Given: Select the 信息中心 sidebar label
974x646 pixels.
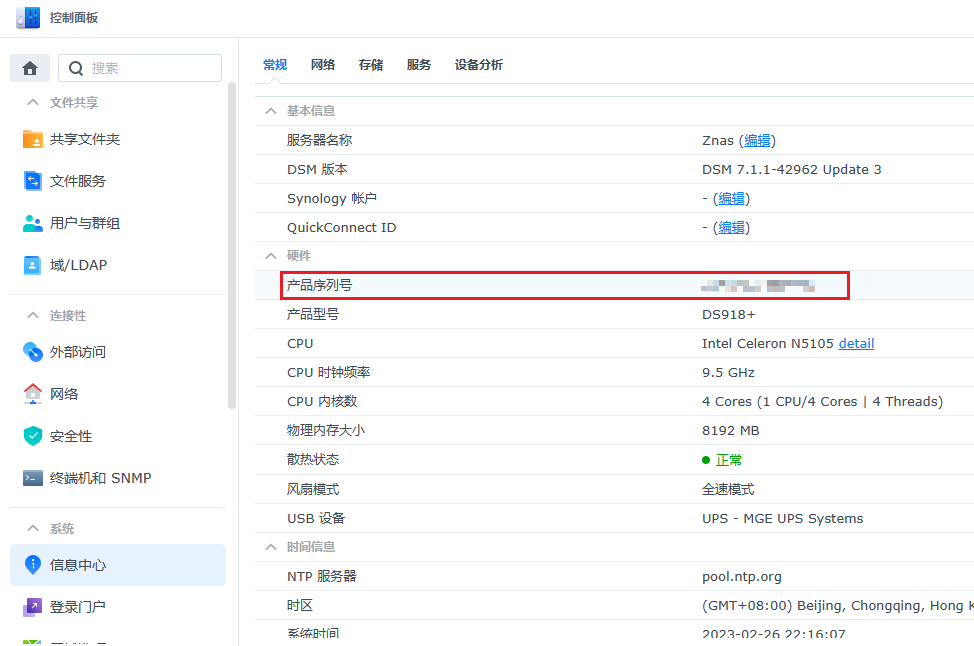Looking at the screenshot, I should coord(78,565).
